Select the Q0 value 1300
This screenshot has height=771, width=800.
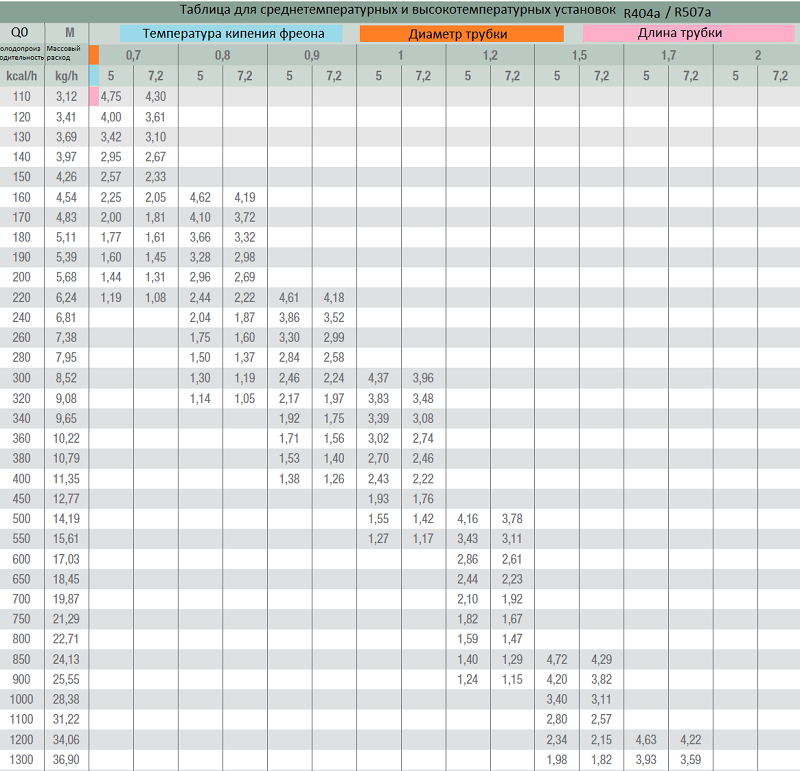(21, 759)
